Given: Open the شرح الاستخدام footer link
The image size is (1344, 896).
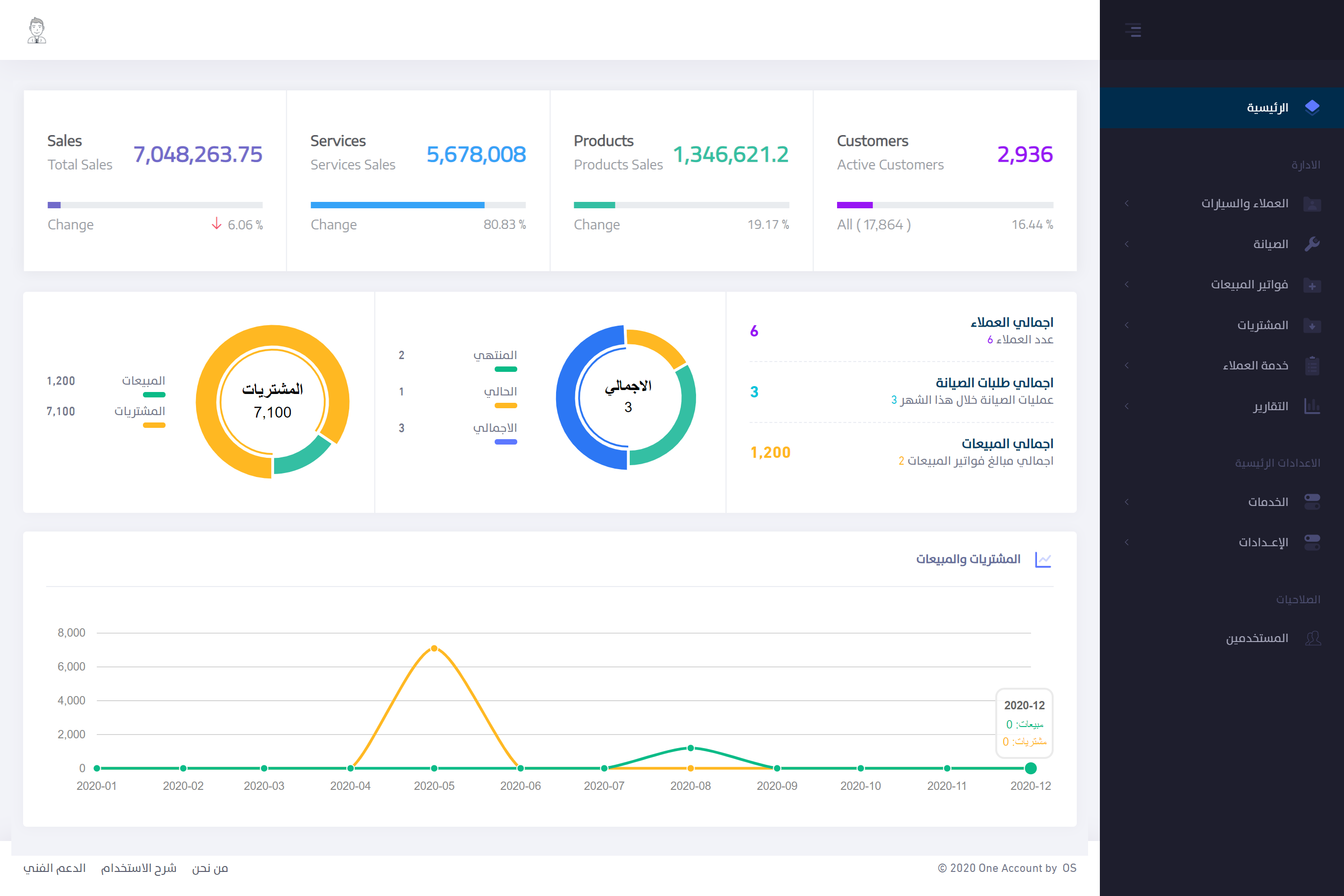Looking at the screenshot, I should coord(139,868).
